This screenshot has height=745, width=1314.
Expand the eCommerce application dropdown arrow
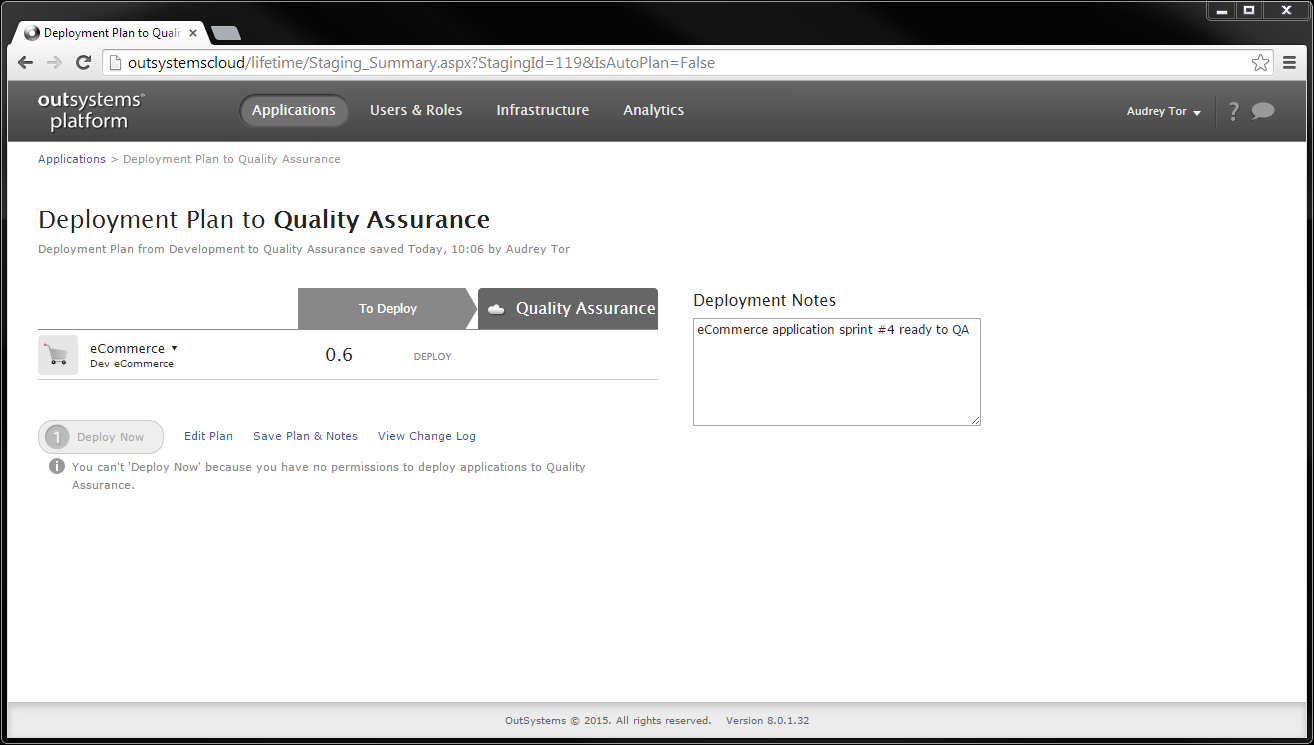(x=175, y=348)
